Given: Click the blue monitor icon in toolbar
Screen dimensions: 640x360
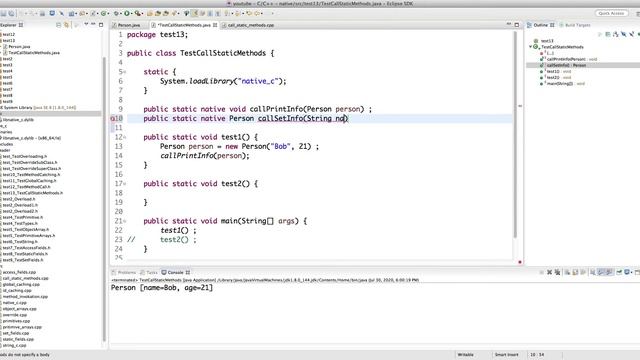Looking at the screenshot, I should (52, 13).
